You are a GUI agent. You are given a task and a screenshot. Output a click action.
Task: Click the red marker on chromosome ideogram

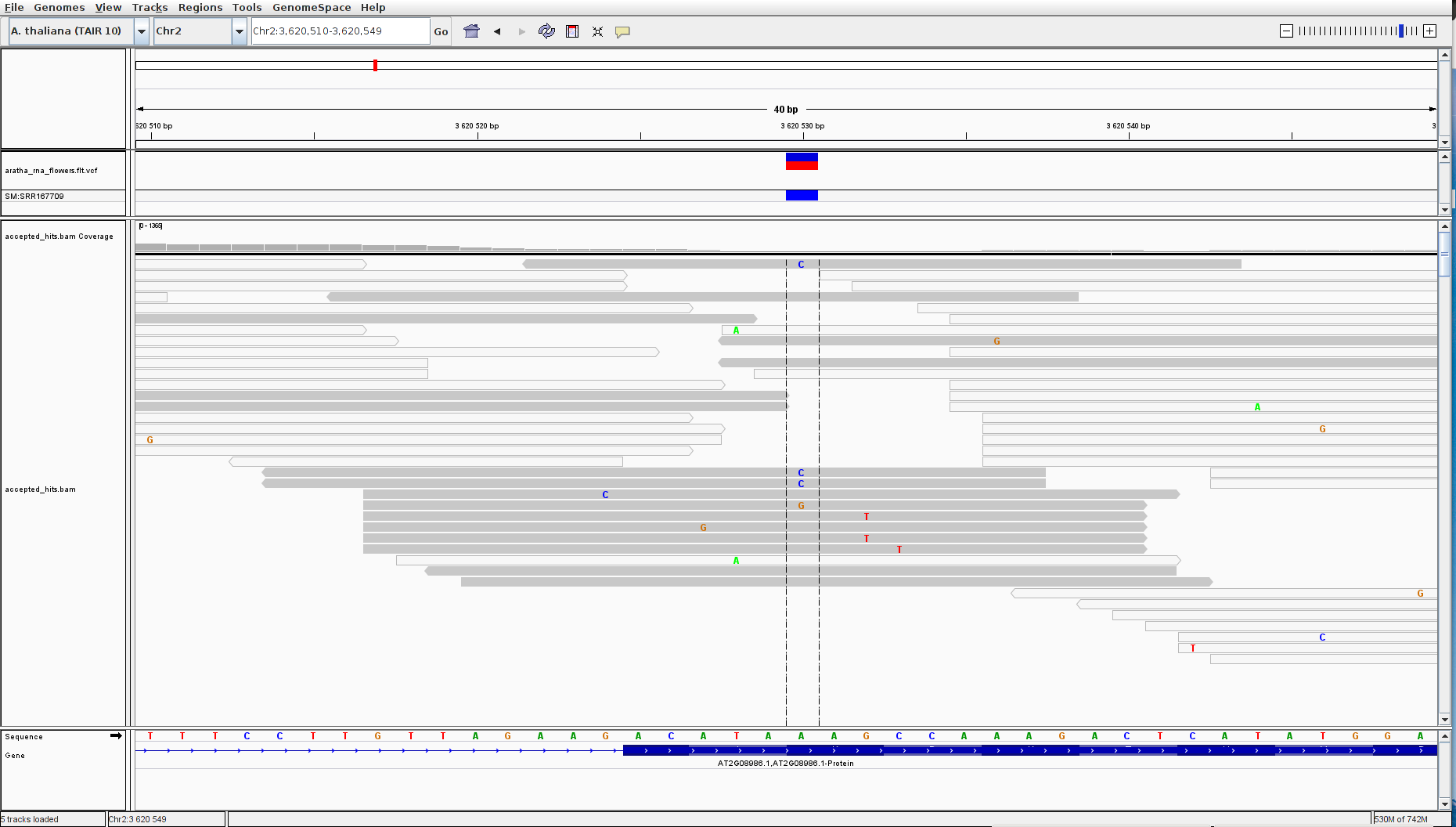pos(375,65)
